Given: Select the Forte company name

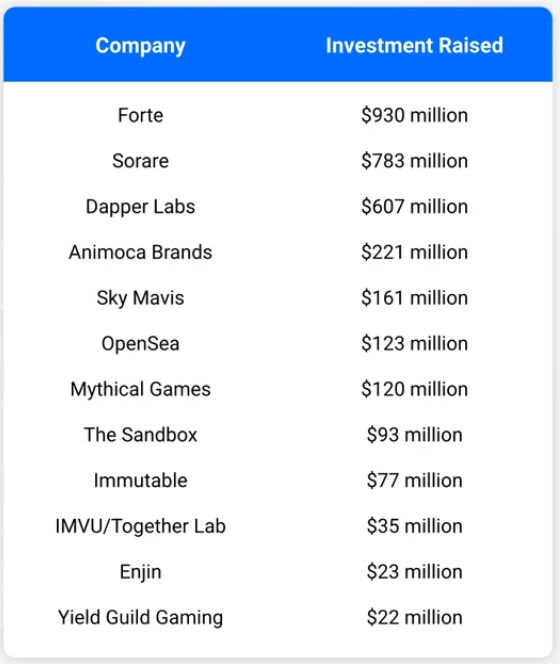Looking at the screenshot, I should (x=140, y=115).
